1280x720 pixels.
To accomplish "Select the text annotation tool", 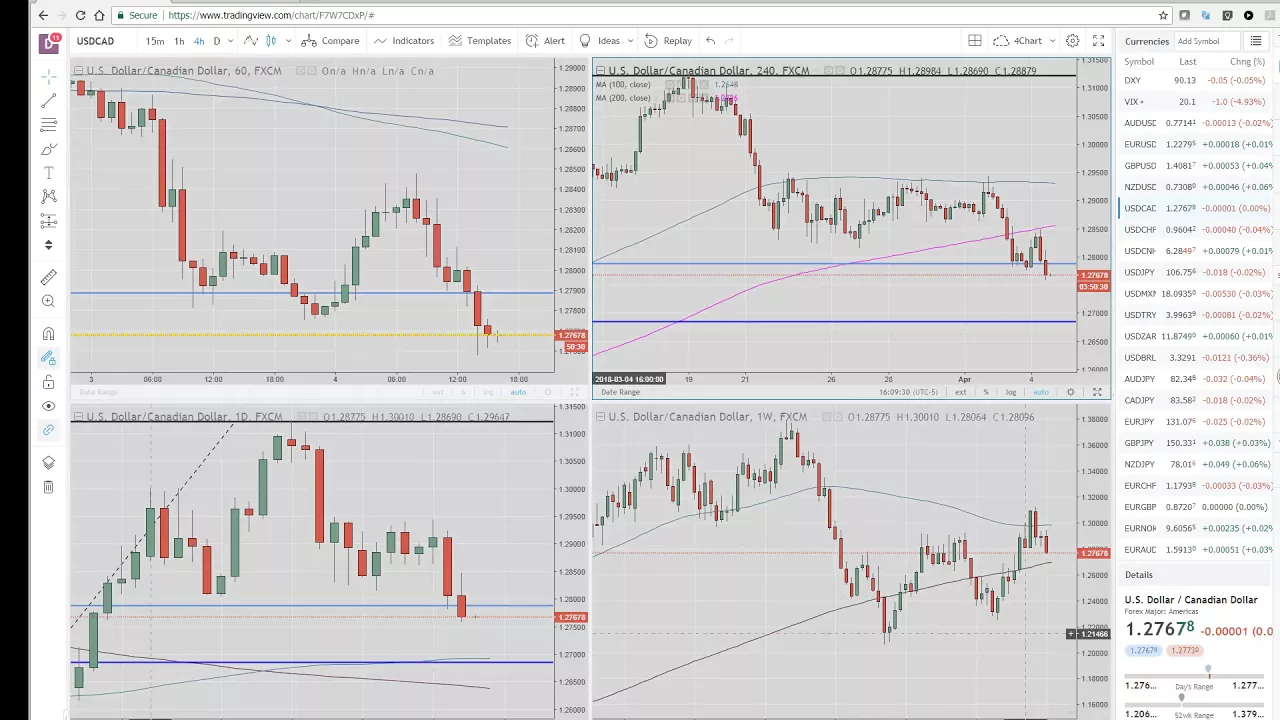I will tap(48, 173).
